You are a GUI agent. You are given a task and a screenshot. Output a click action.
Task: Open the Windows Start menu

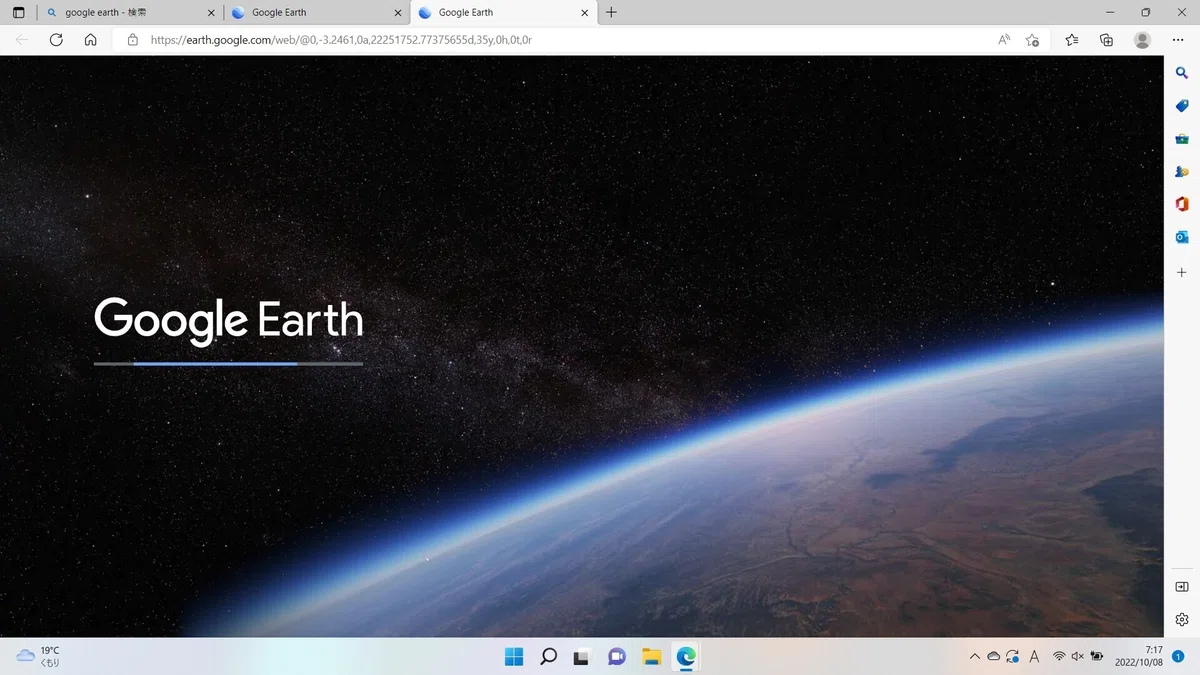coord(514,656)
